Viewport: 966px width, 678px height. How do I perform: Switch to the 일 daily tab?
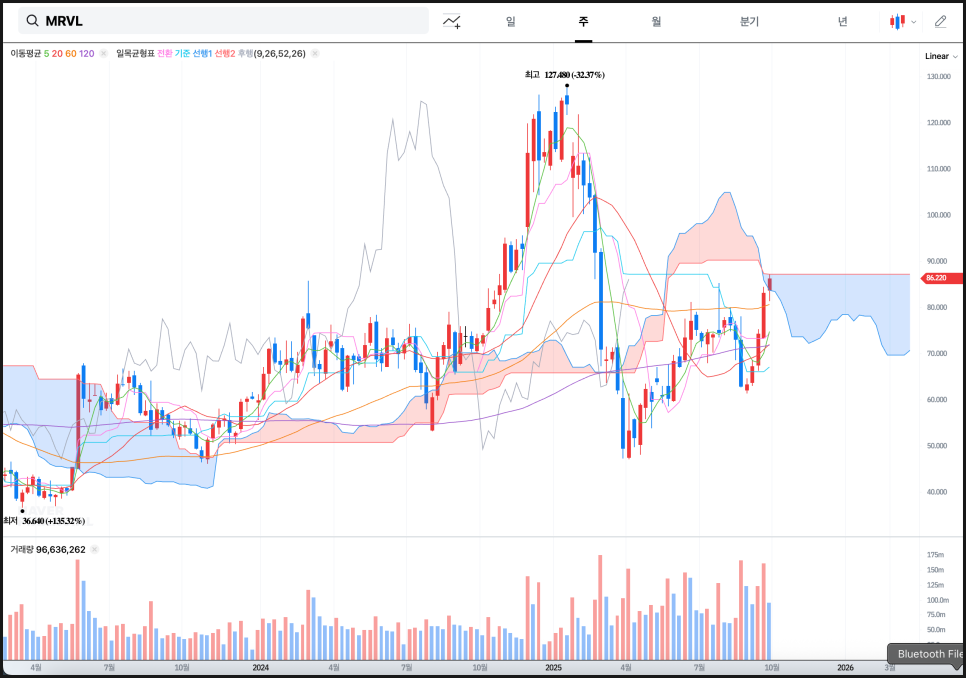pos(511,21)
